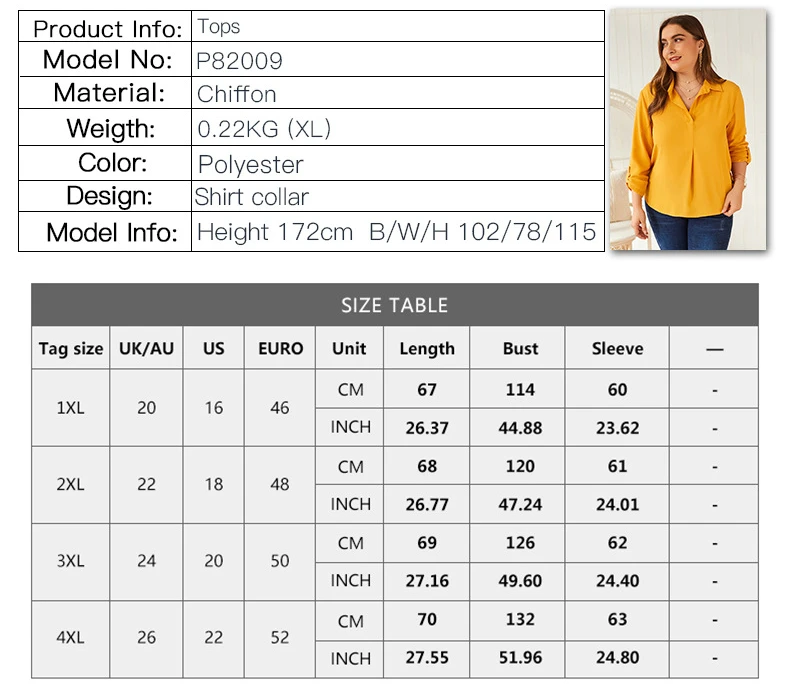Click the Shirt collar design value

(x=251, y=197)
